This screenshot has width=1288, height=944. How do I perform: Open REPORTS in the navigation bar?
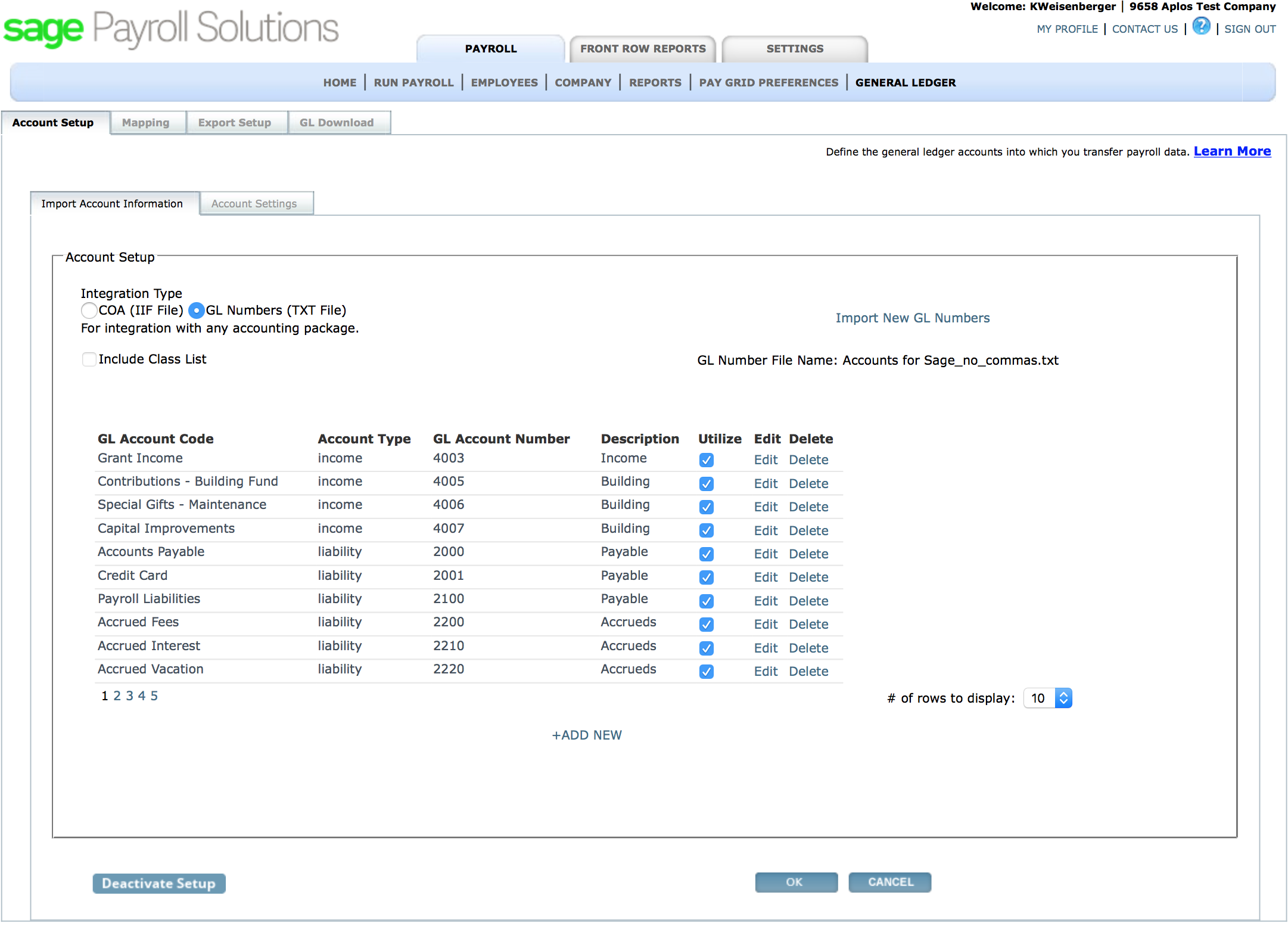pyautogui.click(x=655, y=83)
